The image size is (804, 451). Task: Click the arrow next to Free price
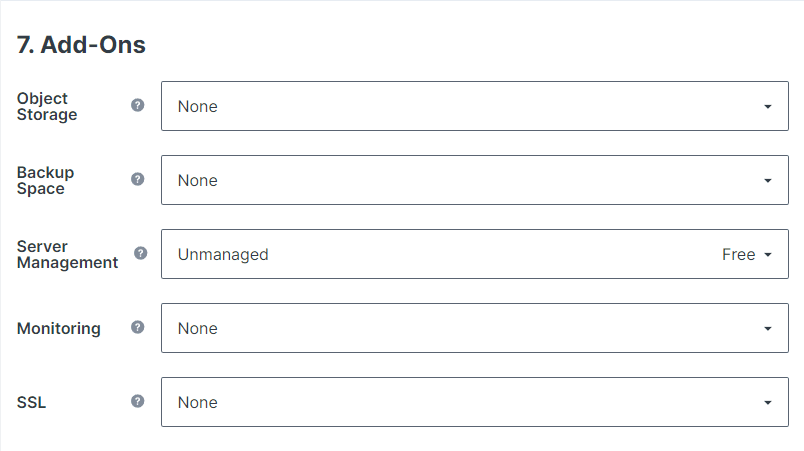[768, 255]
